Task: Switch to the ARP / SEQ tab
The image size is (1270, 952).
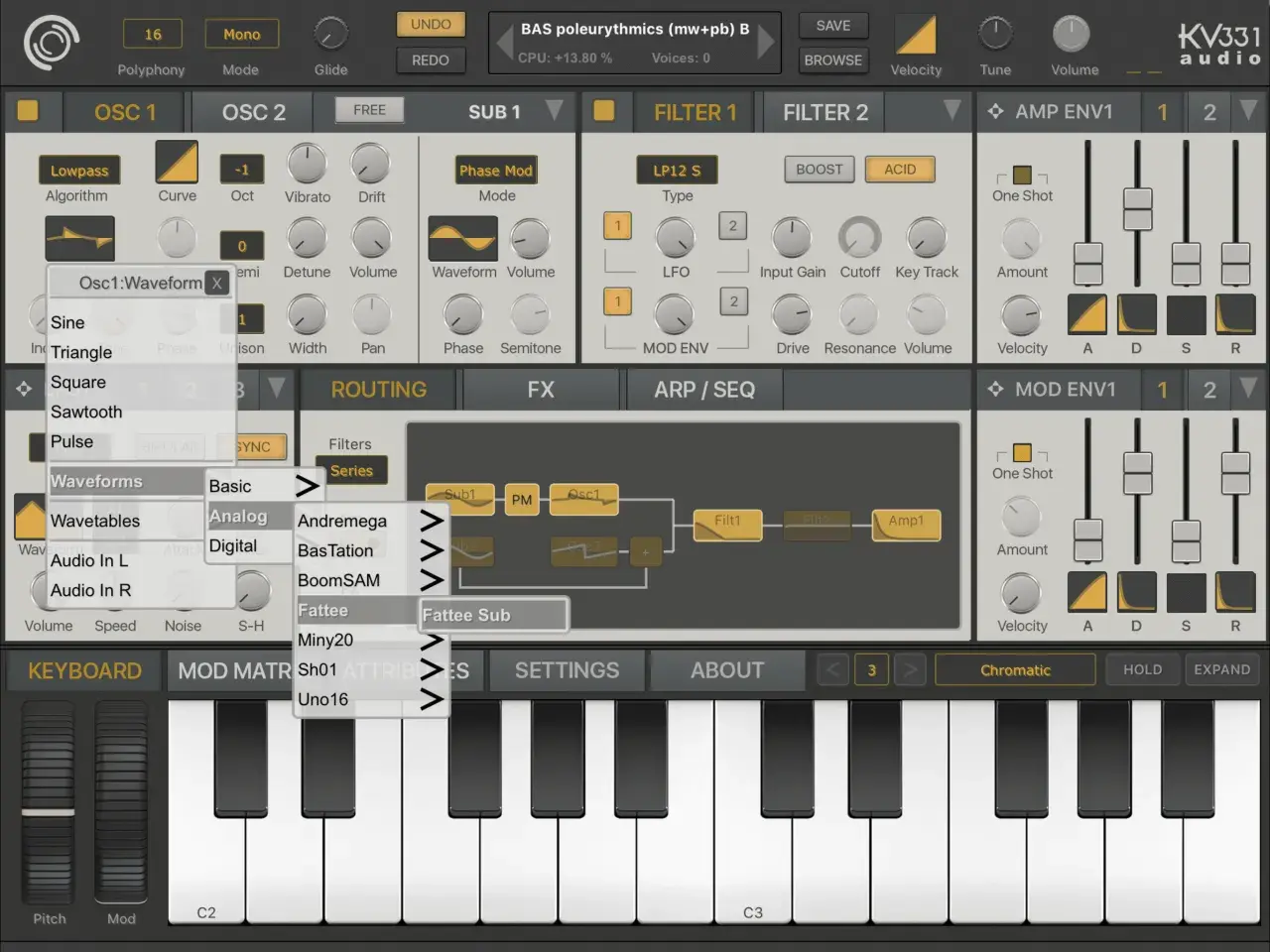Action: [704, 390]
